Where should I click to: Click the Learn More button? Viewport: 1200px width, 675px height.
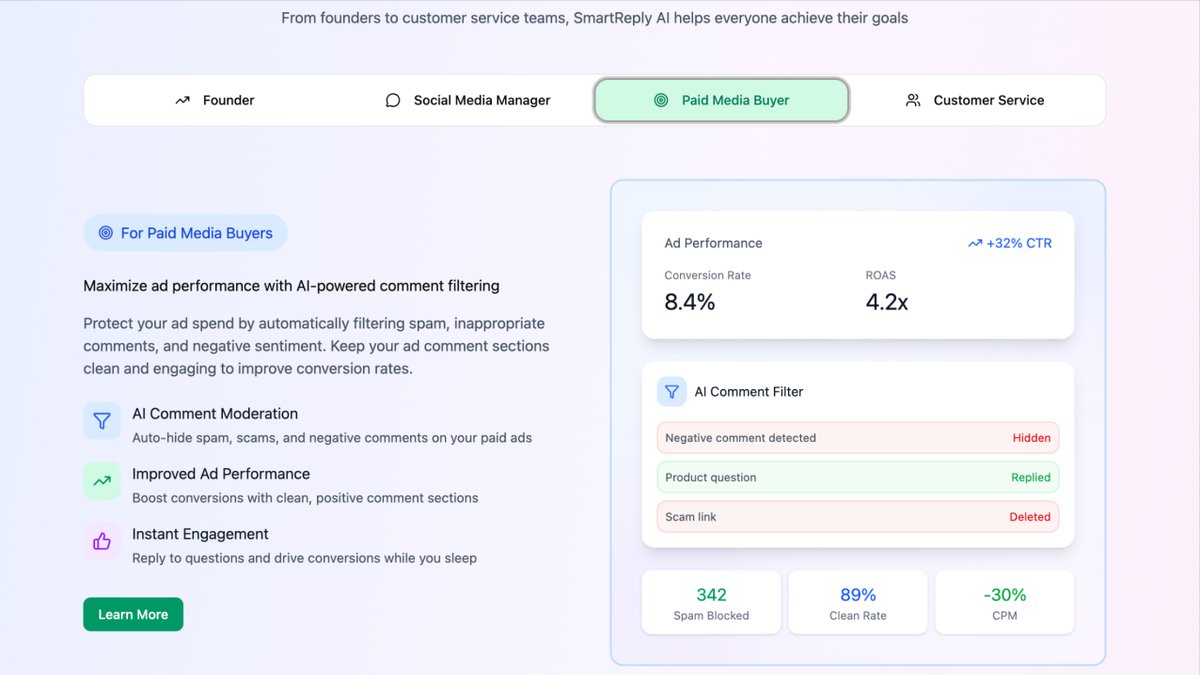click(133, 614)
